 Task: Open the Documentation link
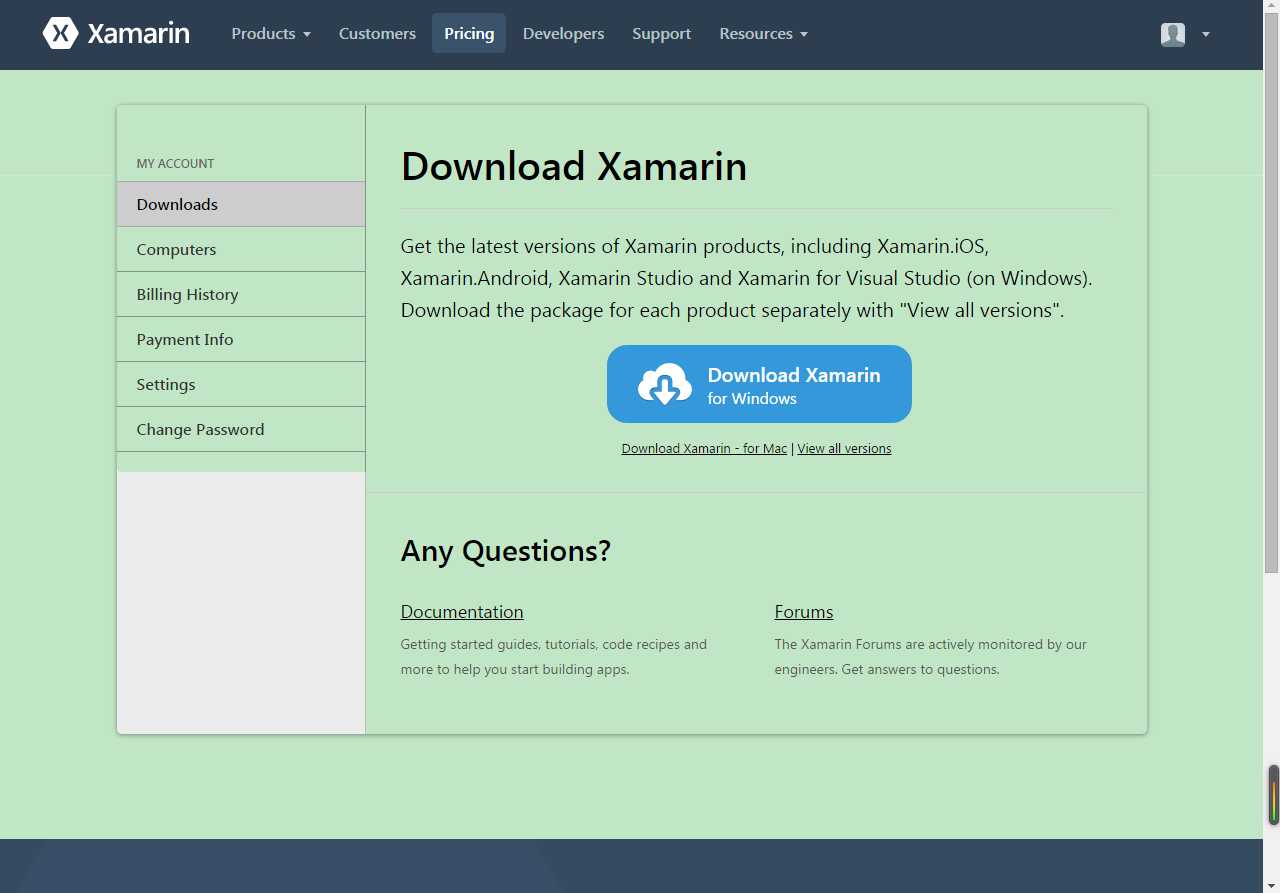click(x=462, y=612)
